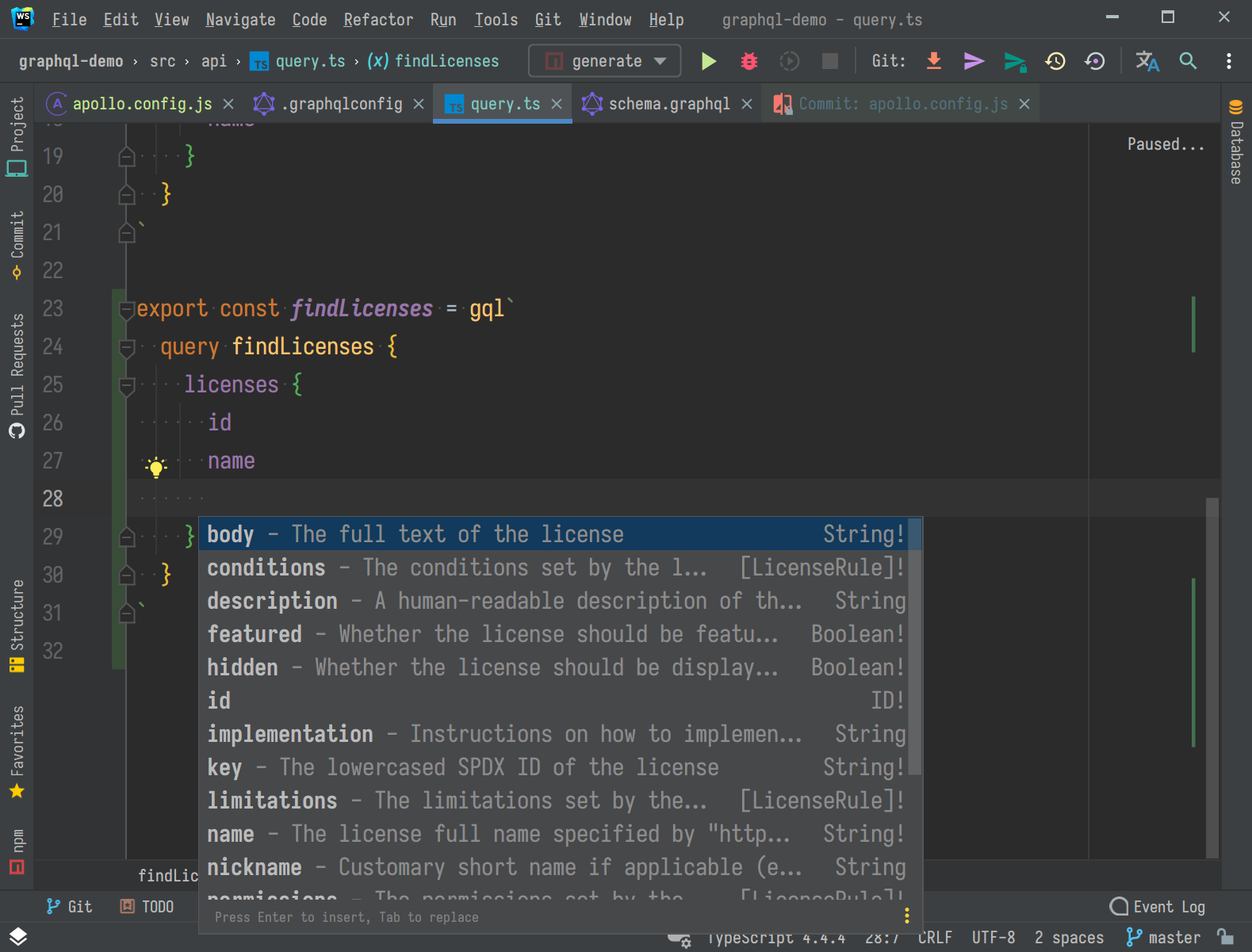
Task: Open the Git tool window at bottom
Action: pyautogui.click(x=70, y=906)
